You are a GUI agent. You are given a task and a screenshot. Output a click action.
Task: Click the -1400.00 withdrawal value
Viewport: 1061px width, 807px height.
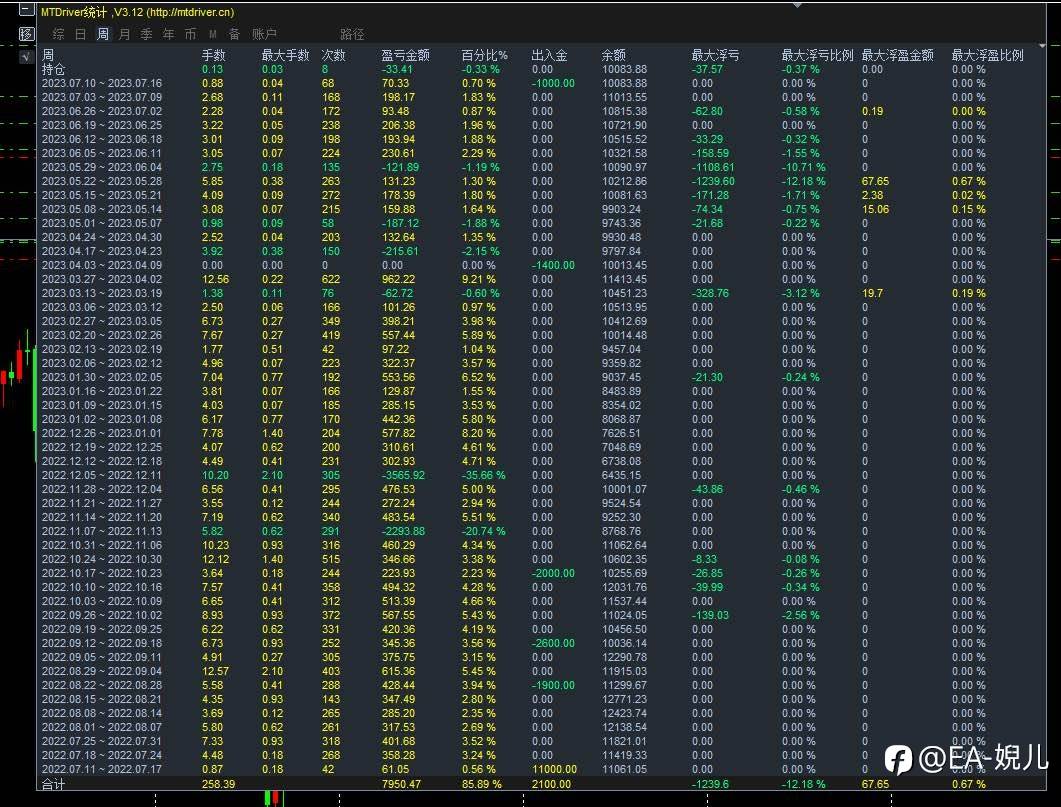pyautogui.click(x=553, y=265)
